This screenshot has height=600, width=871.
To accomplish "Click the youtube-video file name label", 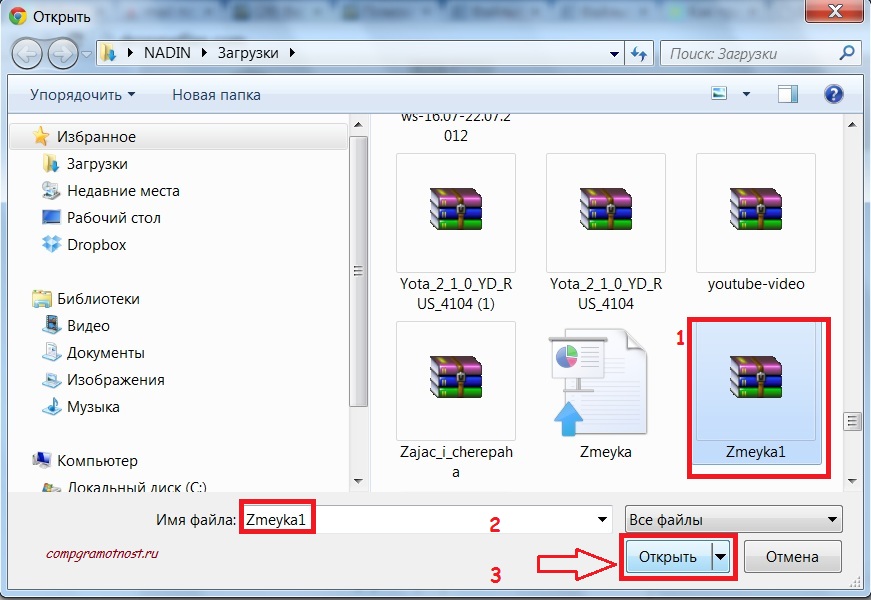I will tap(755, 284).
